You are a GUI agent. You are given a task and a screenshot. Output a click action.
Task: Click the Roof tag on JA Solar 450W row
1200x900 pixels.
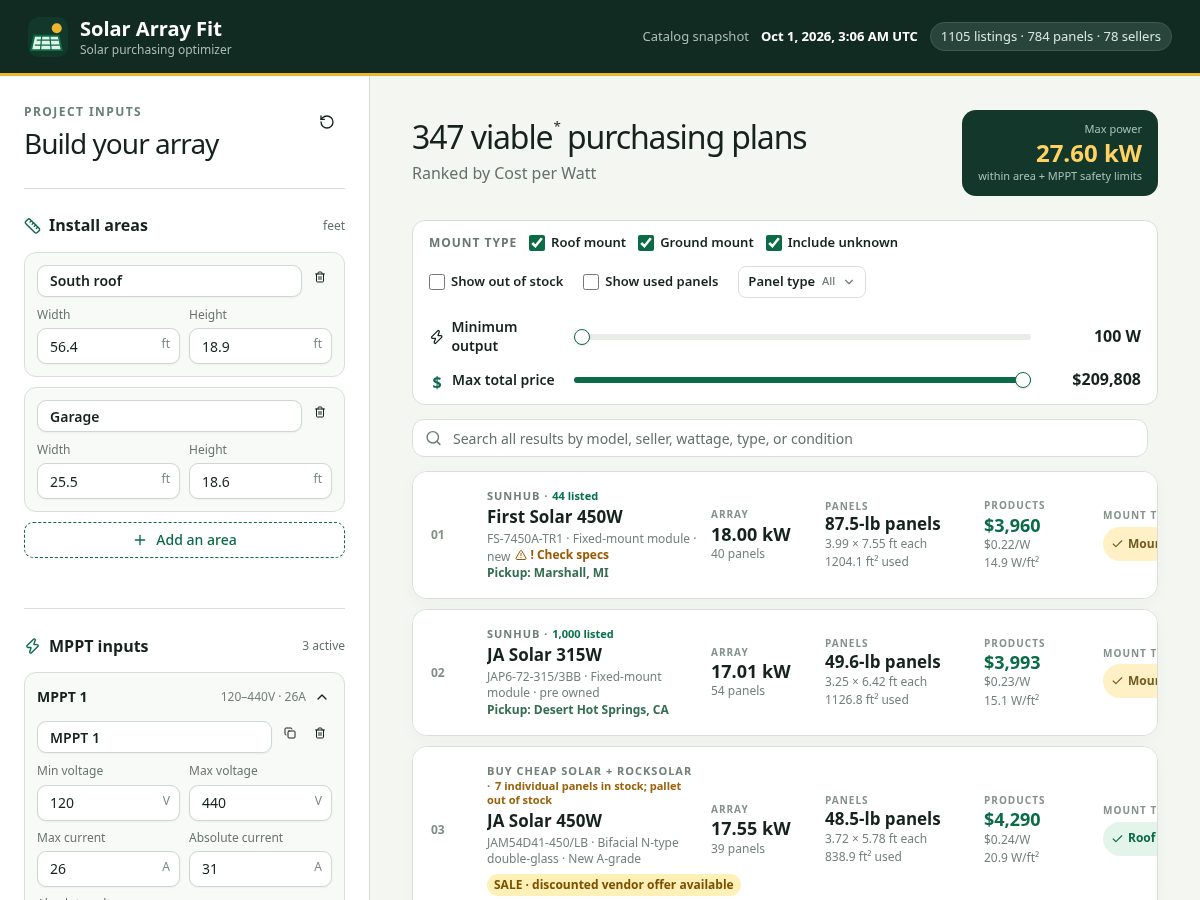(1131, 839)
